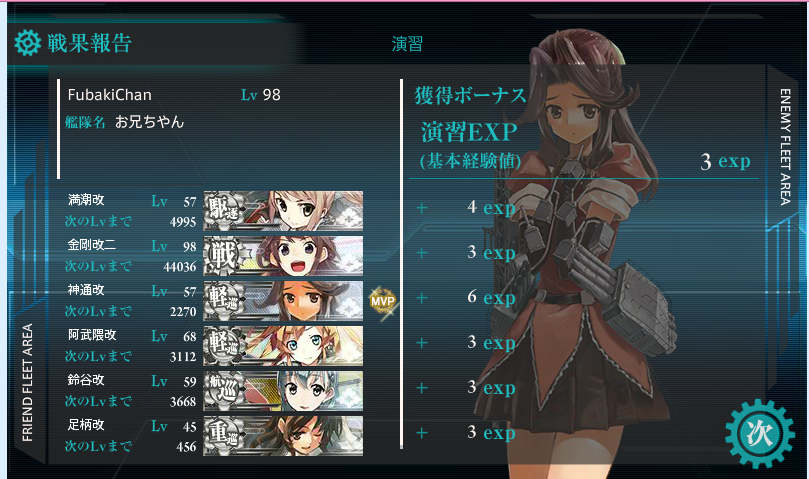Click the 次 gear button to continue
This screenshot has width=809, height=479.
[x=759, y=434]
